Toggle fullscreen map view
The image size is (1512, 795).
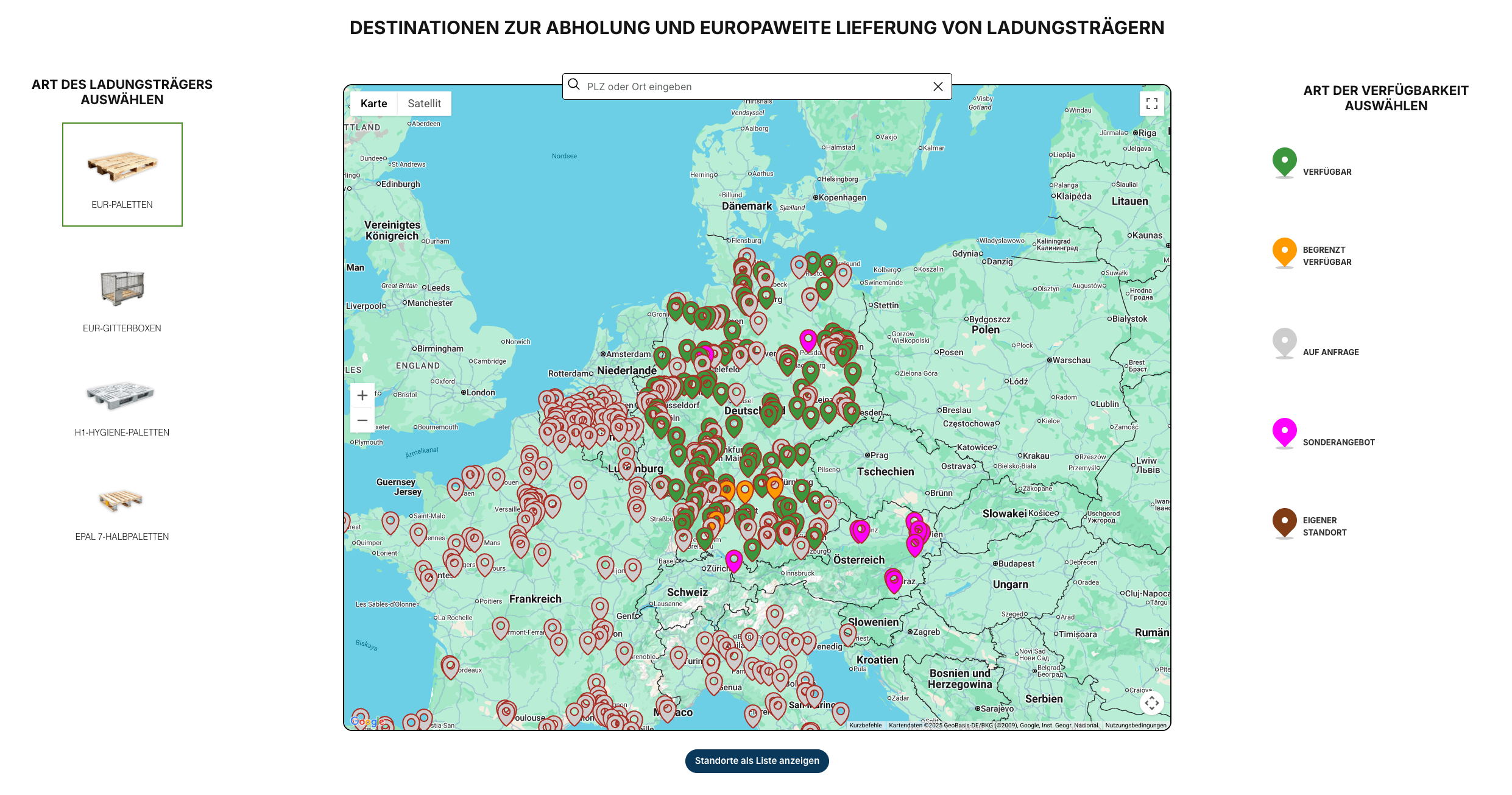tap(1151, 104)
